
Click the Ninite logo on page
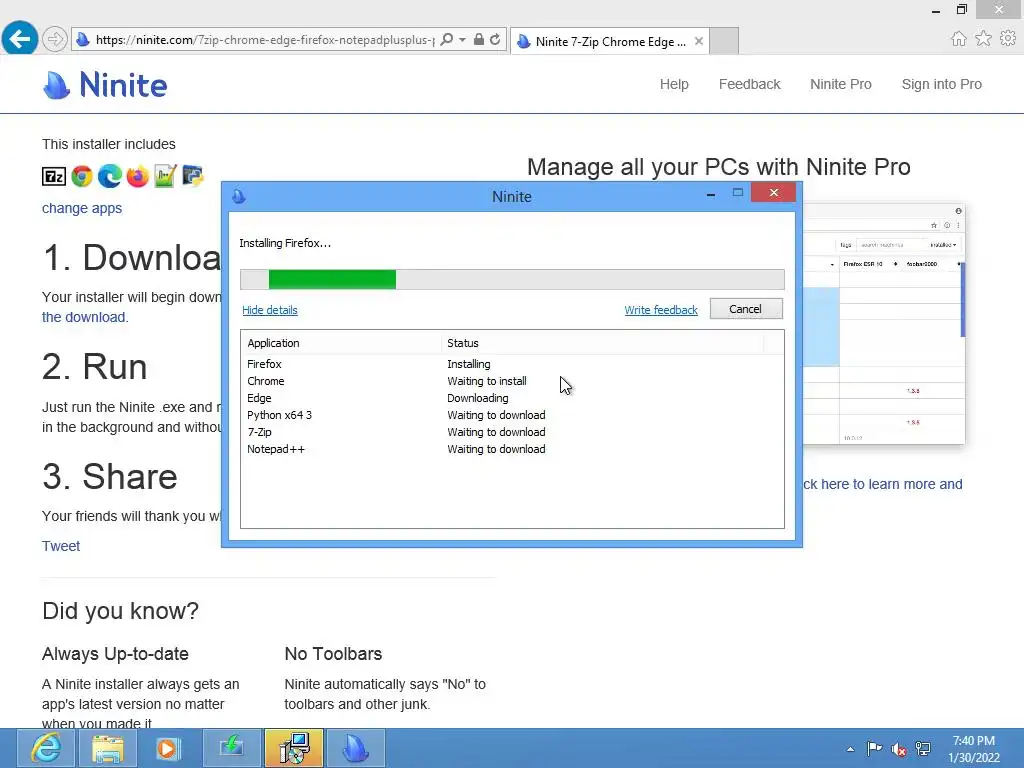105,85
